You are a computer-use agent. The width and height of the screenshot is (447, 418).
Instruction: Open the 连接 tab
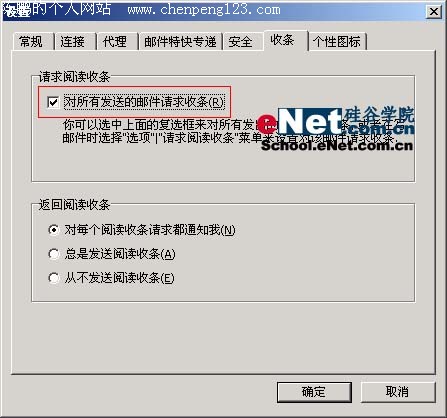click(75, 42)
